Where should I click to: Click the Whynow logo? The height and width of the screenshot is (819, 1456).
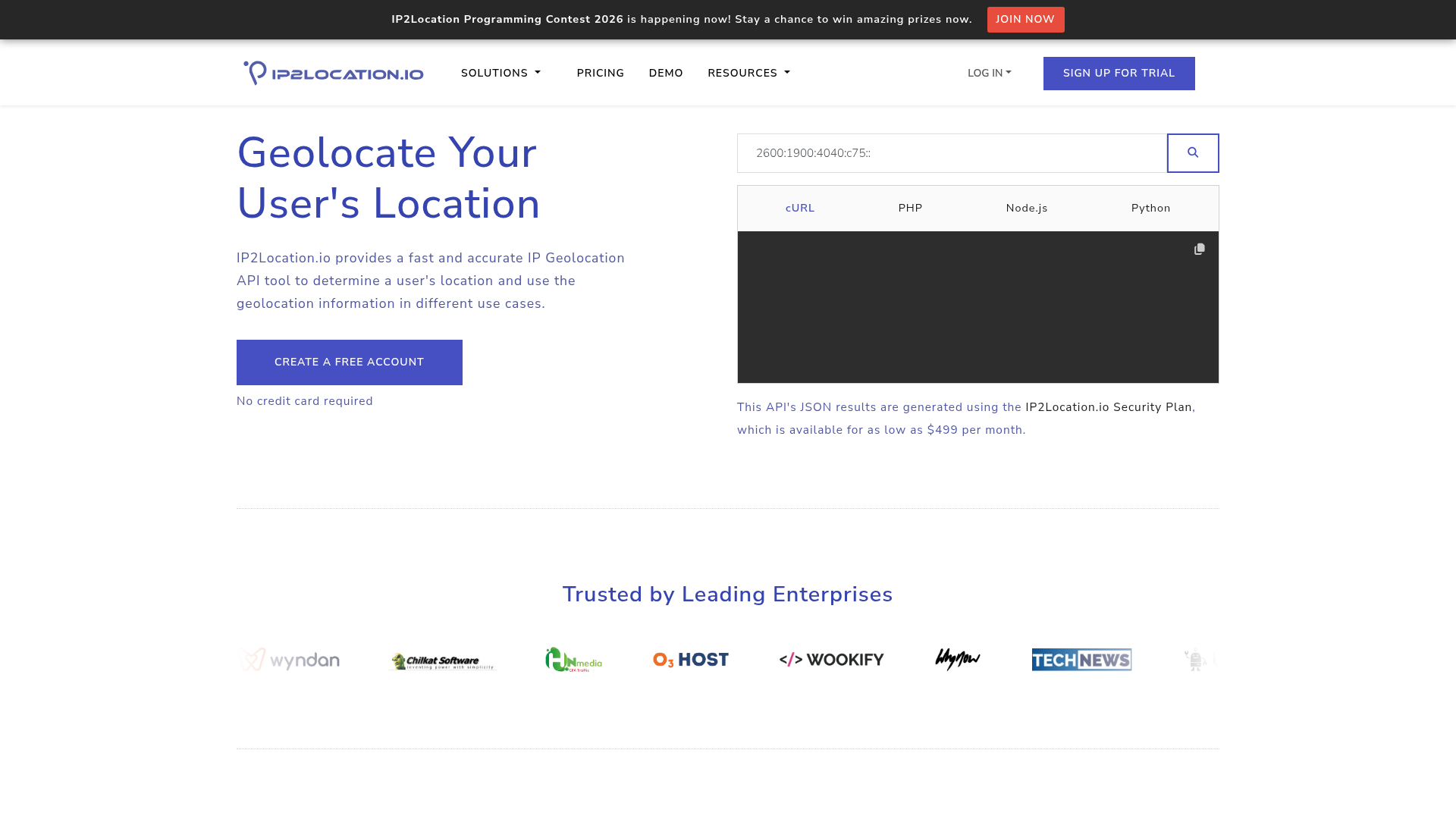[x=958, y=659]
